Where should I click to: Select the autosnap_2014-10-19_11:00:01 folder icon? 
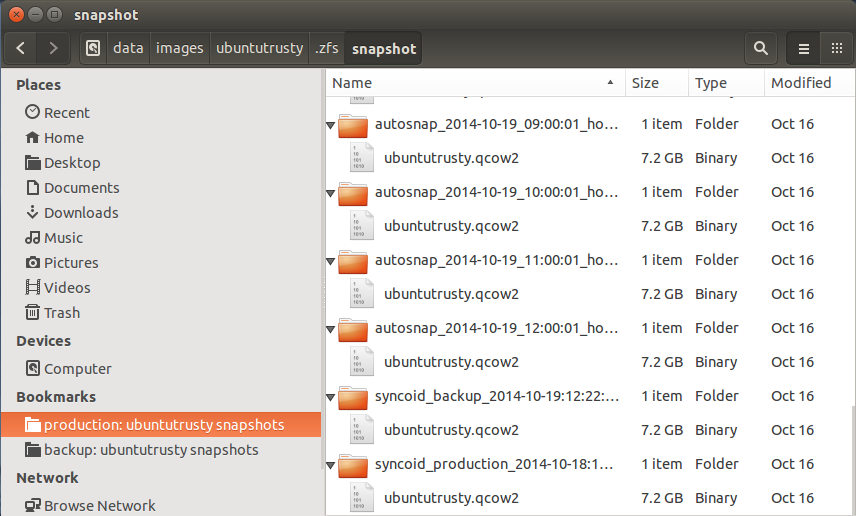353,261
